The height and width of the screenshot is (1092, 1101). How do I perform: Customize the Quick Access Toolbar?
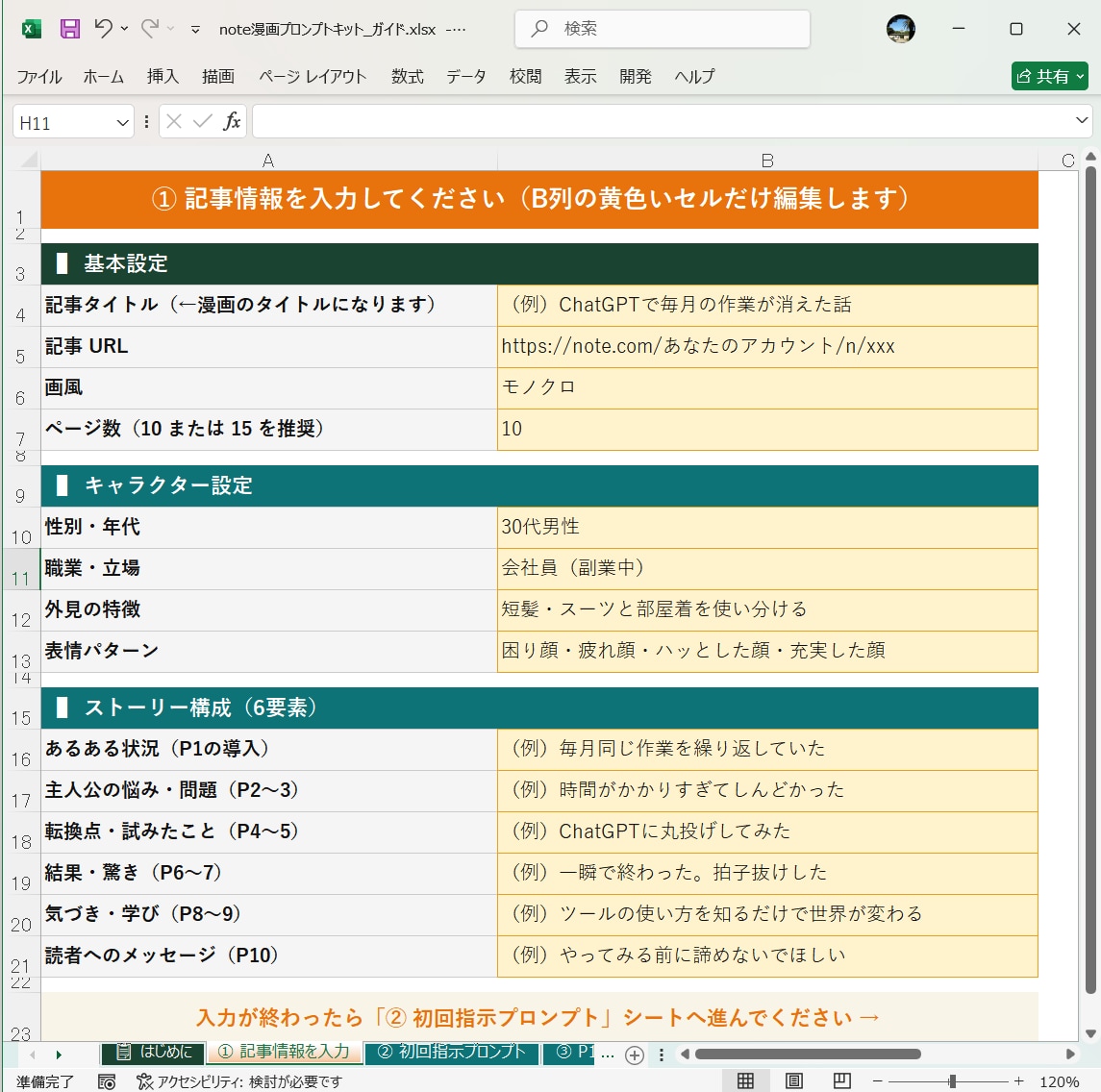pyautogui.click(x=195, y=30)
